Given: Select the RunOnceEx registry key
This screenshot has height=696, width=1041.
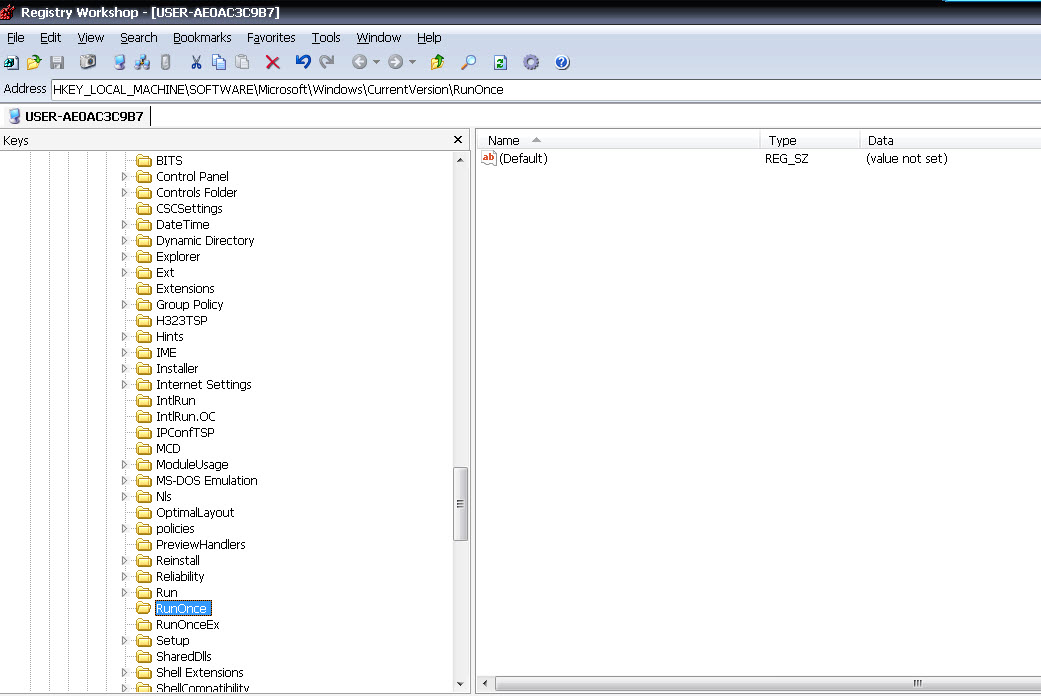Looking at the screenshot, I should coord(187,625).
